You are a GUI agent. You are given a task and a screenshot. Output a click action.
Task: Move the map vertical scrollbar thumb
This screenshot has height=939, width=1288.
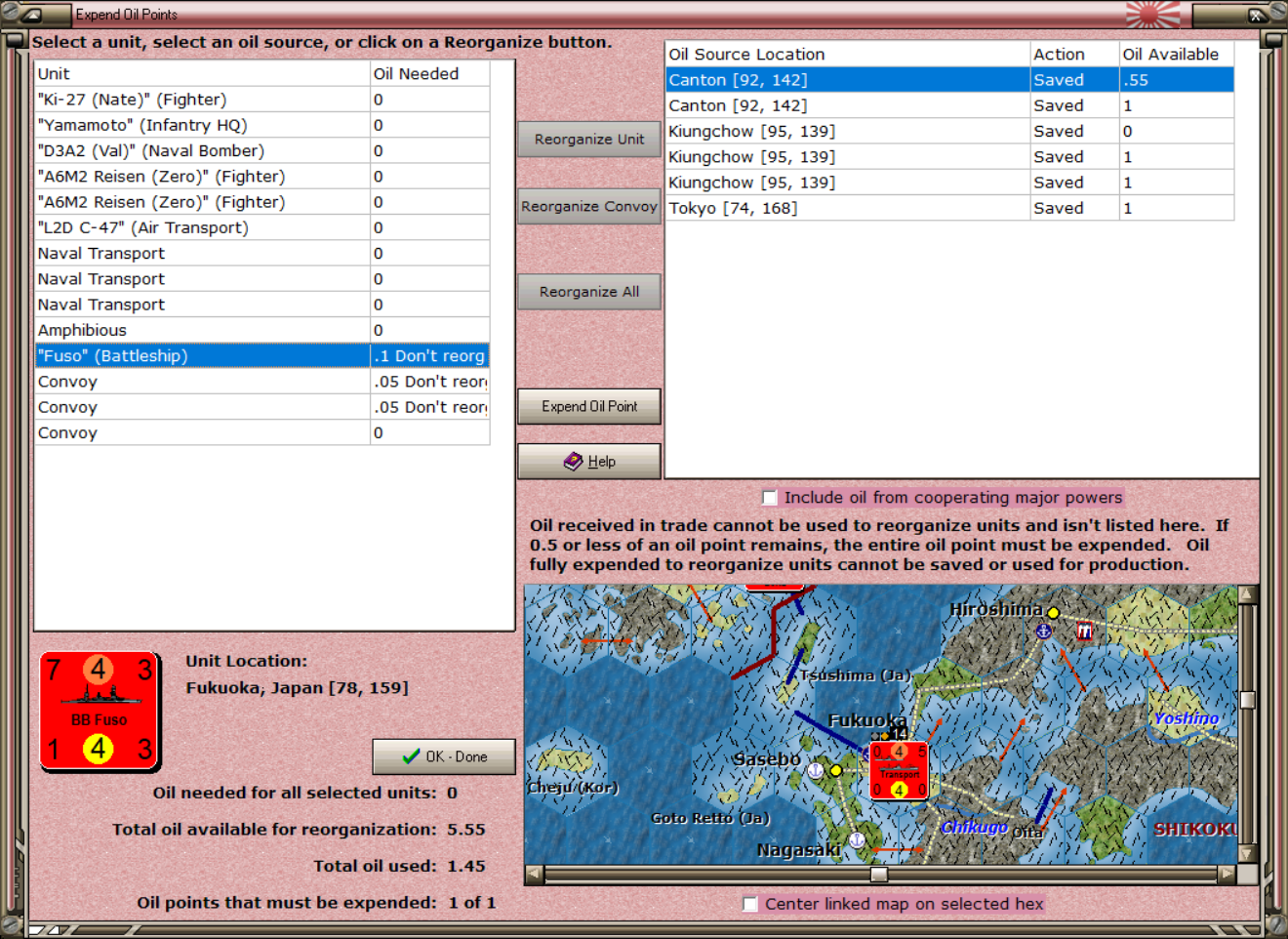(x=1247, y=700)
